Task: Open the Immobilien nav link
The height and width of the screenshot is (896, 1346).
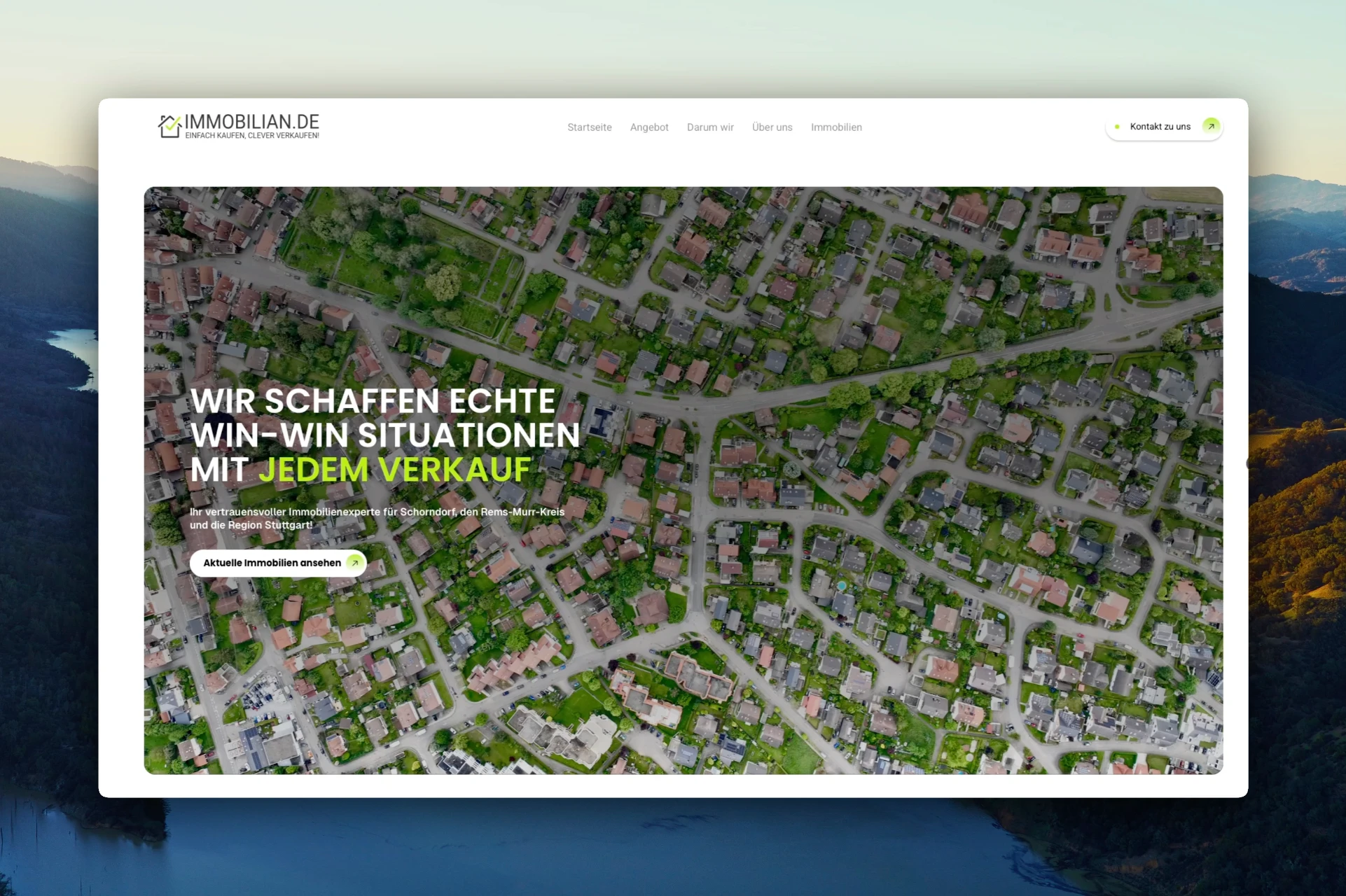Action: point(835,127)
